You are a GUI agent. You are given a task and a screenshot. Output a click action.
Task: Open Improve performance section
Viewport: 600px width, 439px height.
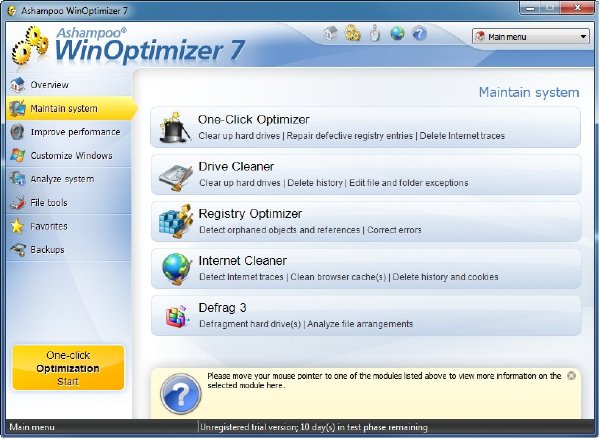tap(69, 132)
